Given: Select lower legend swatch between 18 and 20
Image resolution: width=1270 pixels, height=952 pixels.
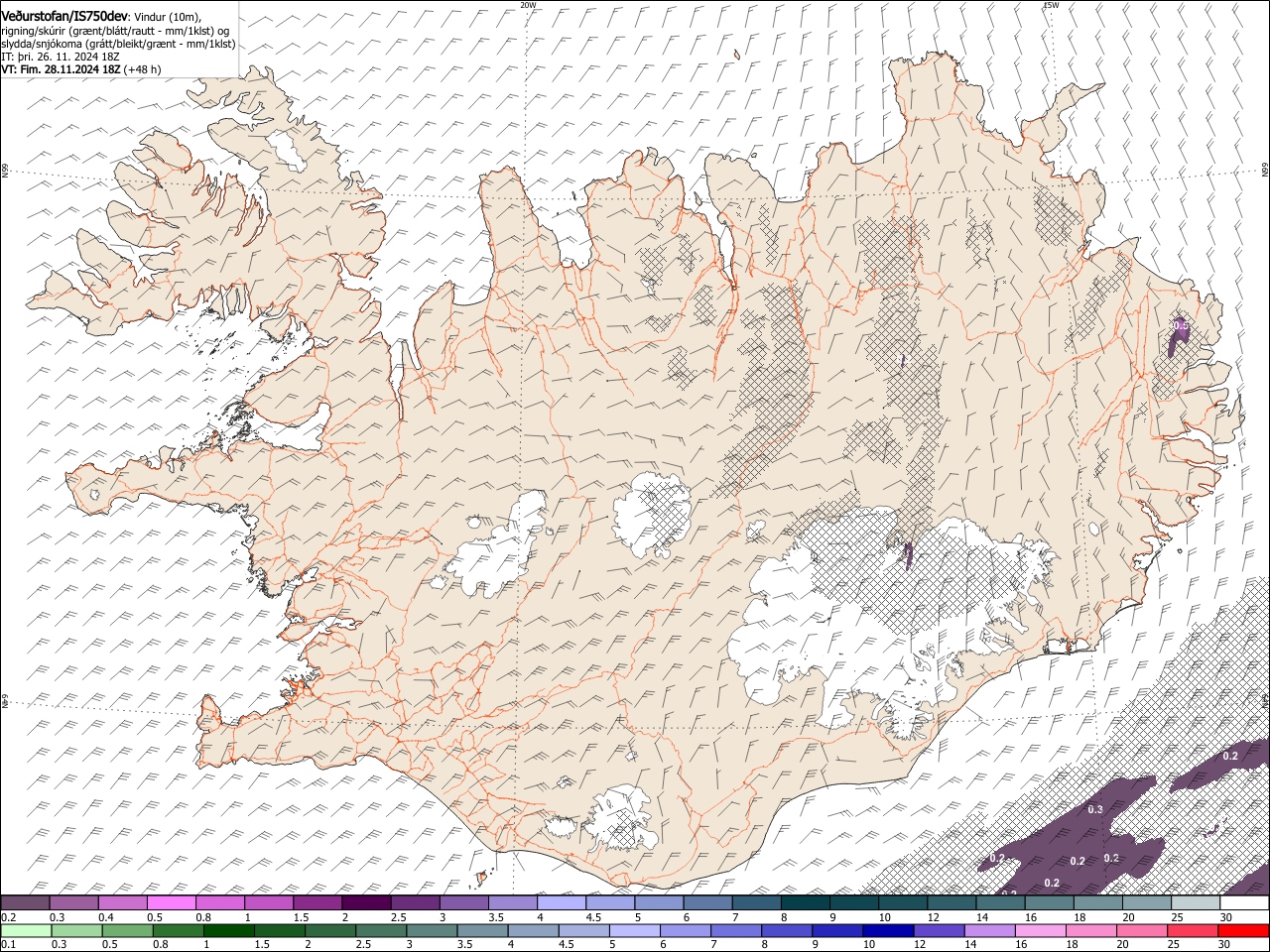Looking at the screenshot, I should 1091,931.
